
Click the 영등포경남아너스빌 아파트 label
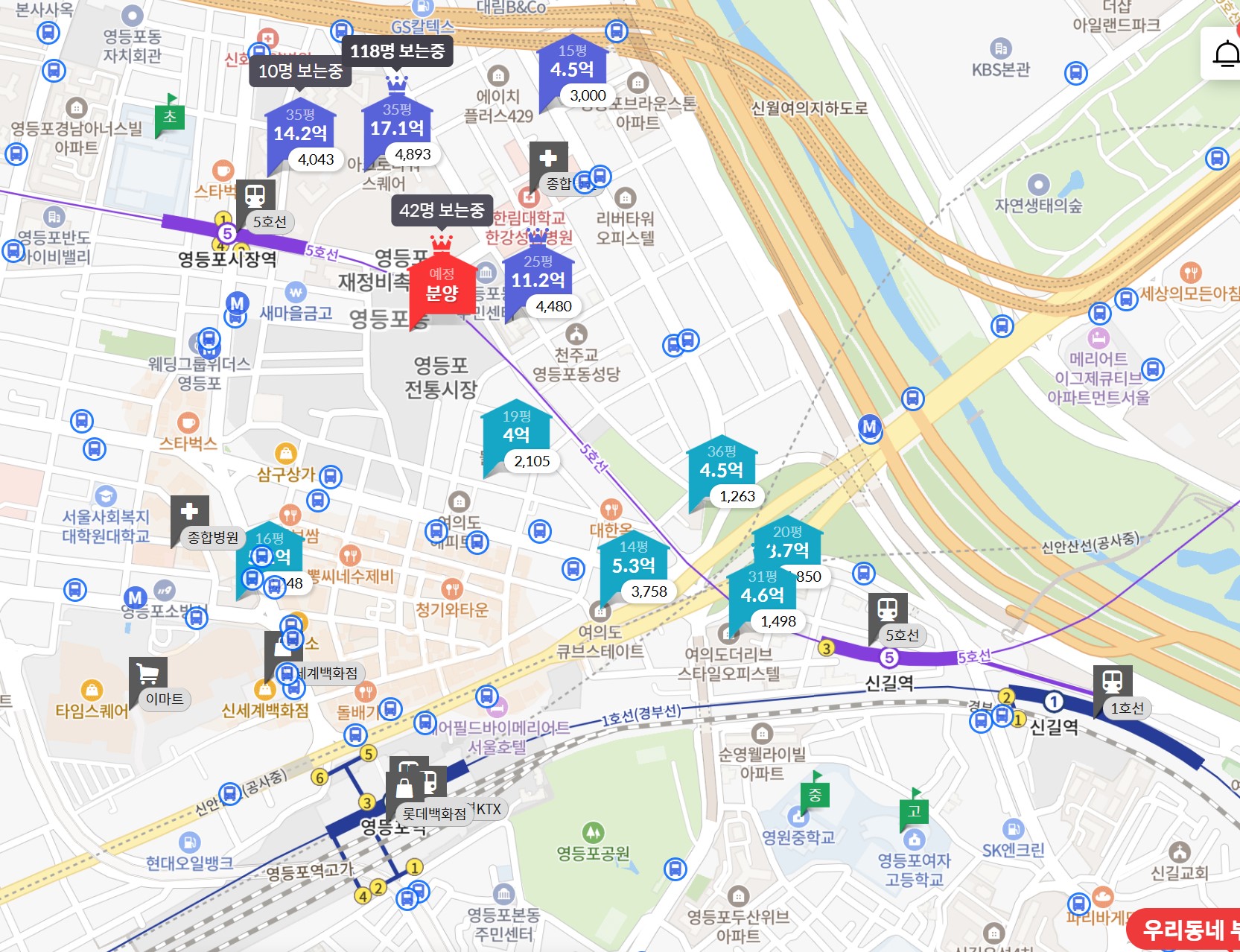pos(76,138)
